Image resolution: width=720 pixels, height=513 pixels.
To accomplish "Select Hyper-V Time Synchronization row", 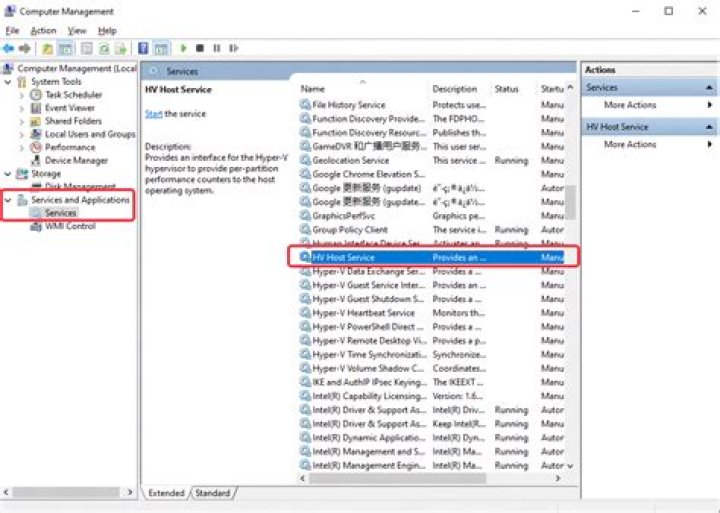I will [431, 354].
